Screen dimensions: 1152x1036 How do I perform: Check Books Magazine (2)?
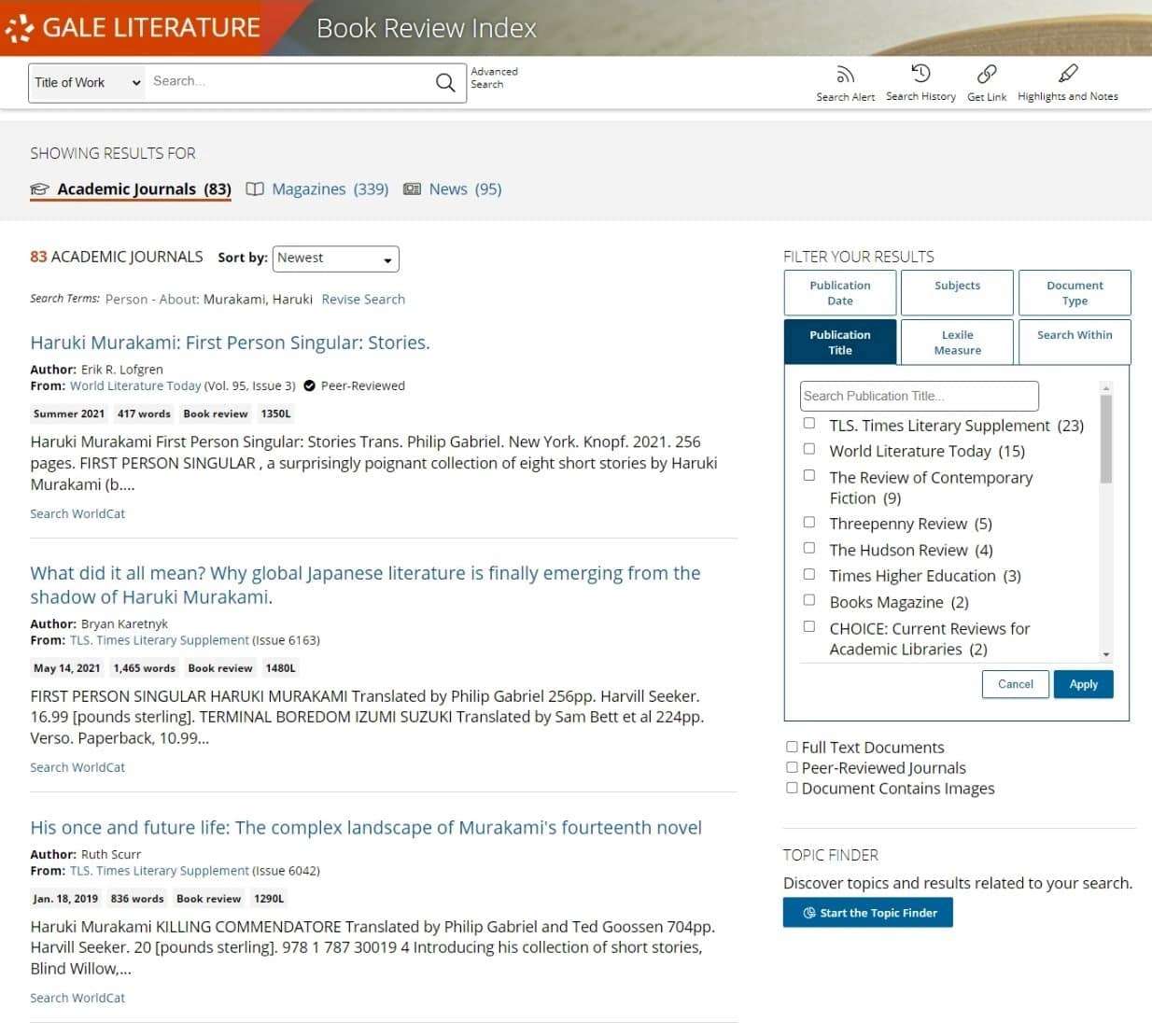(809, 601)
